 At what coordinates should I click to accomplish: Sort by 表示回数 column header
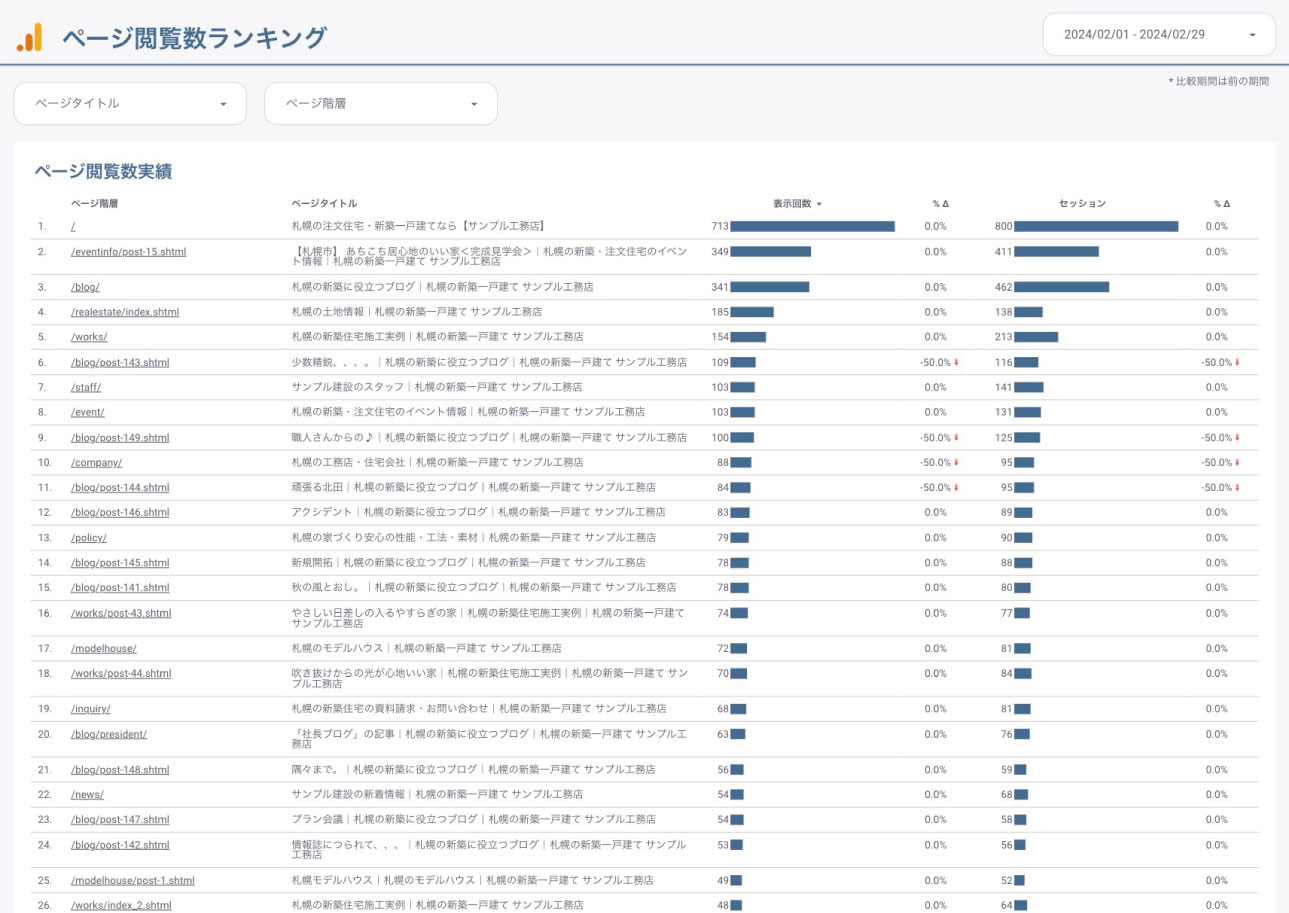point(796,204)
